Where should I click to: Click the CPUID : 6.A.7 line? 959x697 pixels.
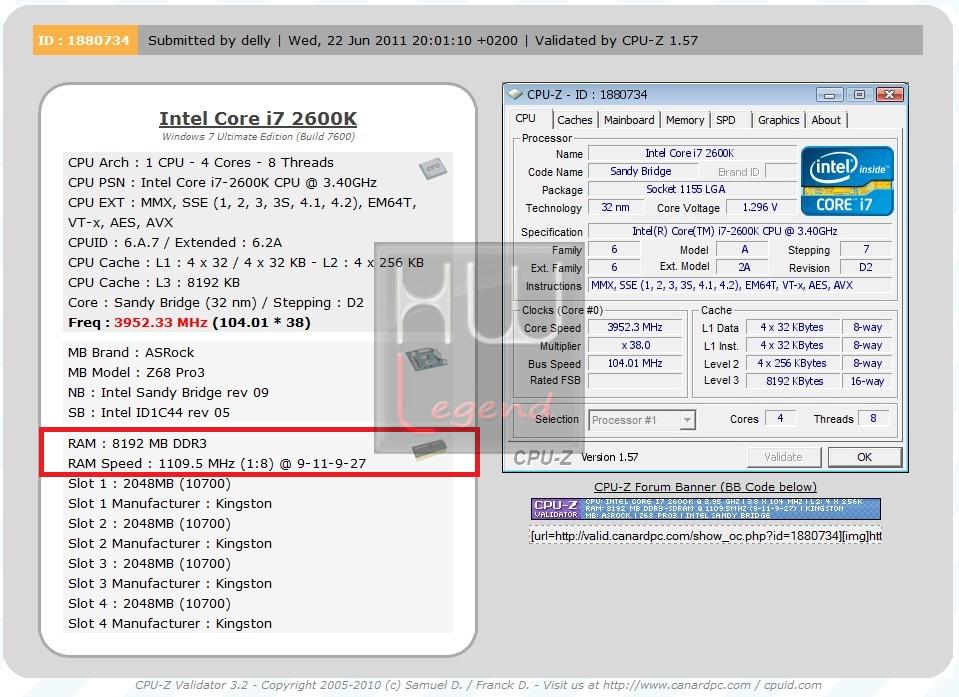pyautogui.click(x=175, y=243)
